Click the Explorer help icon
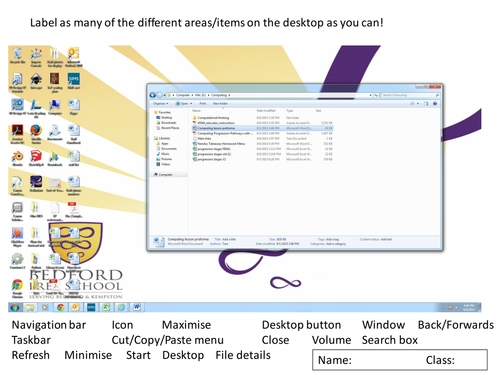This screenshot has width=500, height=375. coord(435,104)
